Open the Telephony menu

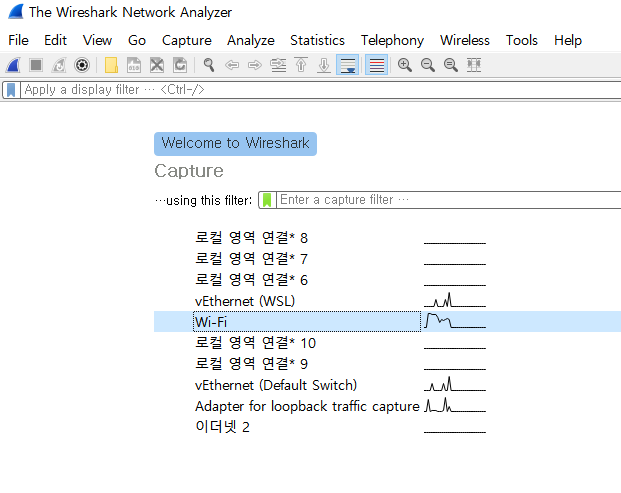[392, 40]
